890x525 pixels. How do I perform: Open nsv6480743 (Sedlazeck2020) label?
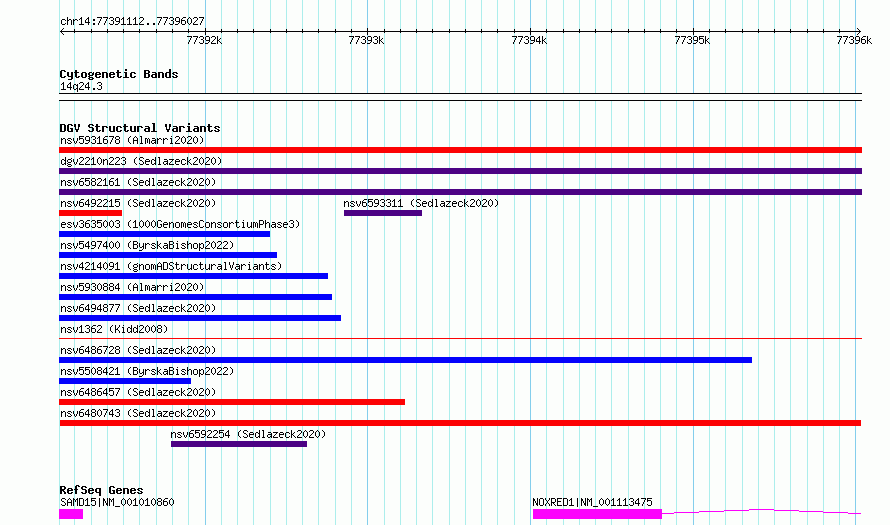(138, 413)
